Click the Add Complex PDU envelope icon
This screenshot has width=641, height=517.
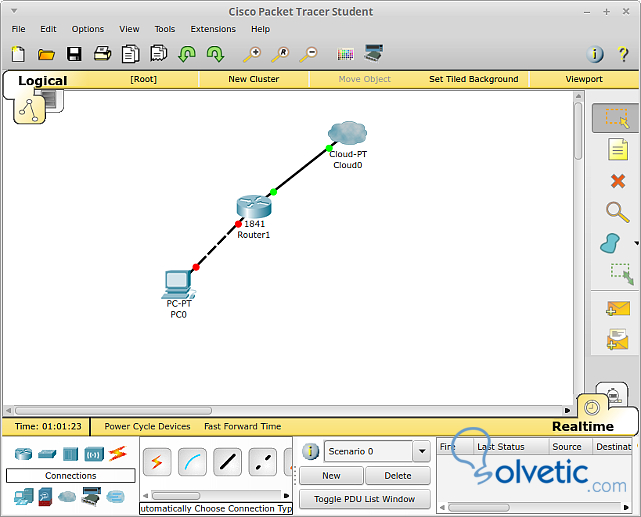click(x=618, y=339)
